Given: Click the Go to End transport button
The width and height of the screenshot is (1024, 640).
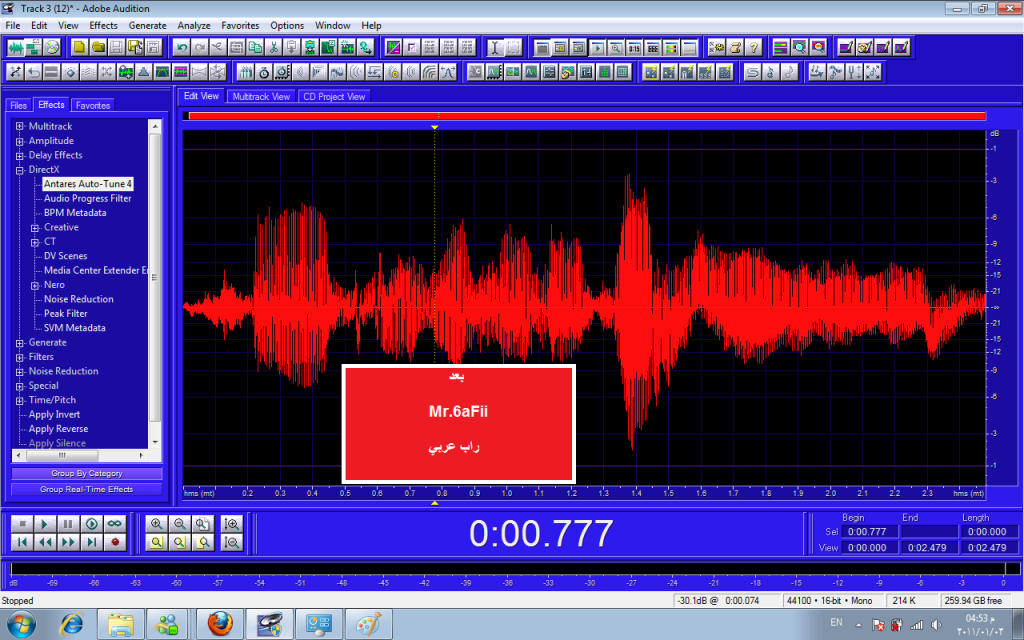Looking at the screenshot, I should coord(91,542).
